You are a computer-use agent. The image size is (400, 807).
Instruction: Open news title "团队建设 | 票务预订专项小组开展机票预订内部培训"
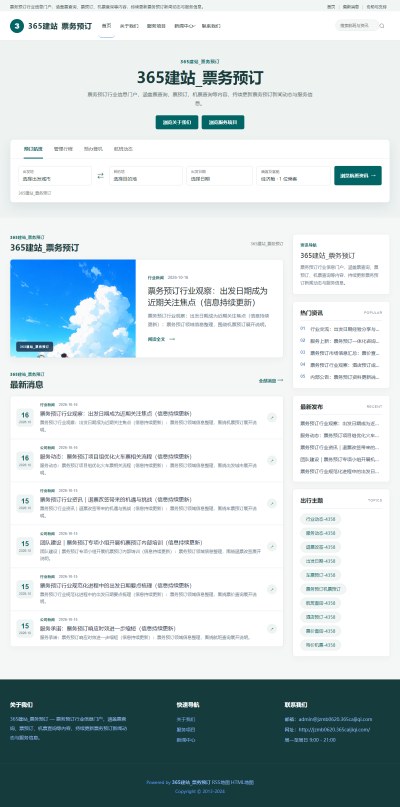[121, 542]
